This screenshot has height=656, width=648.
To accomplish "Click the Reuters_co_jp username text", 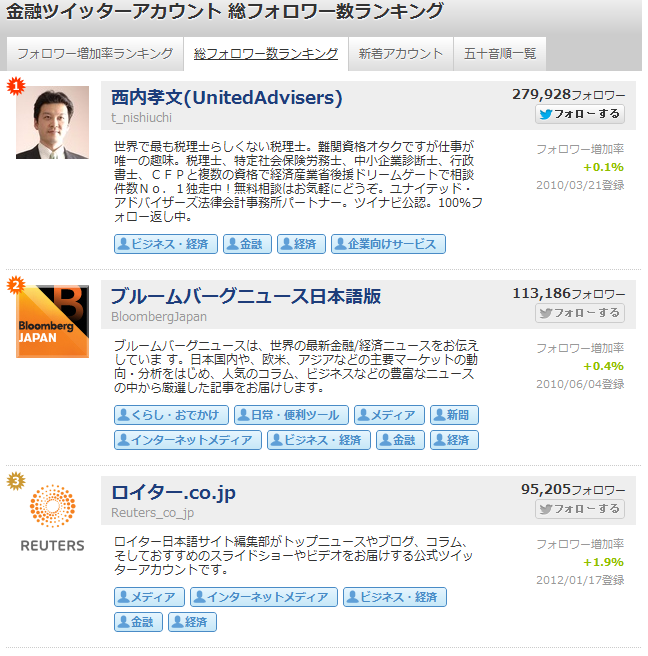I will tap(153, 513).
